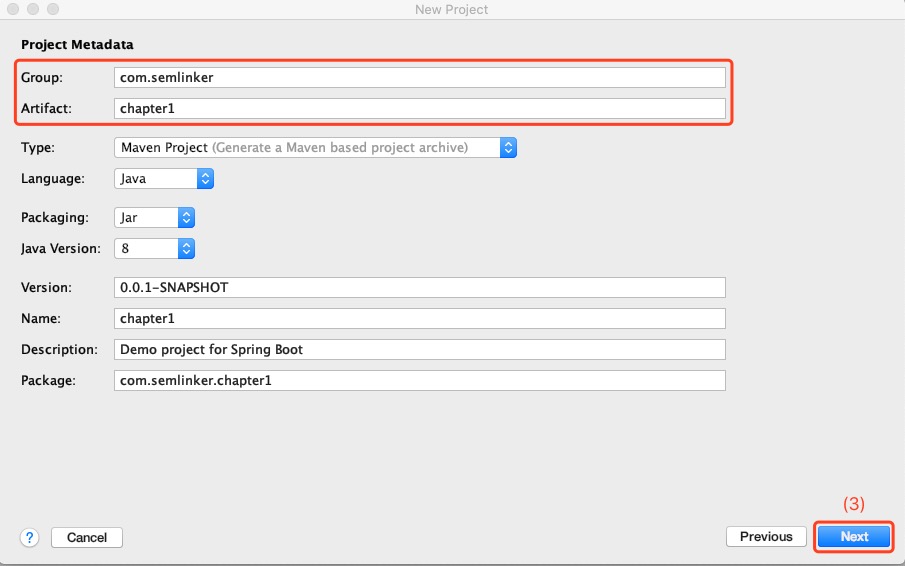
Task: Click the green zoom window button
Action: click(51, 9)
